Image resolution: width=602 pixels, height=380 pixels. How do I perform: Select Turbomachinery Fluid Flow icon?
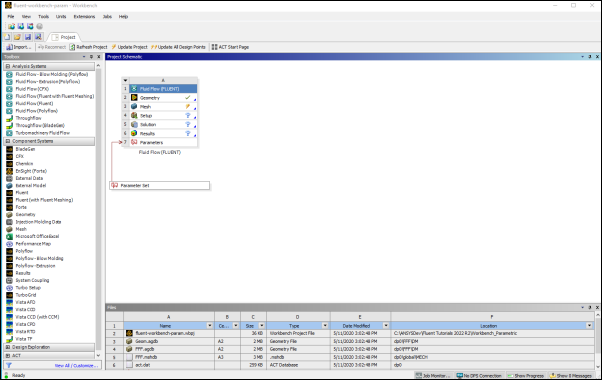coord(9,133)
